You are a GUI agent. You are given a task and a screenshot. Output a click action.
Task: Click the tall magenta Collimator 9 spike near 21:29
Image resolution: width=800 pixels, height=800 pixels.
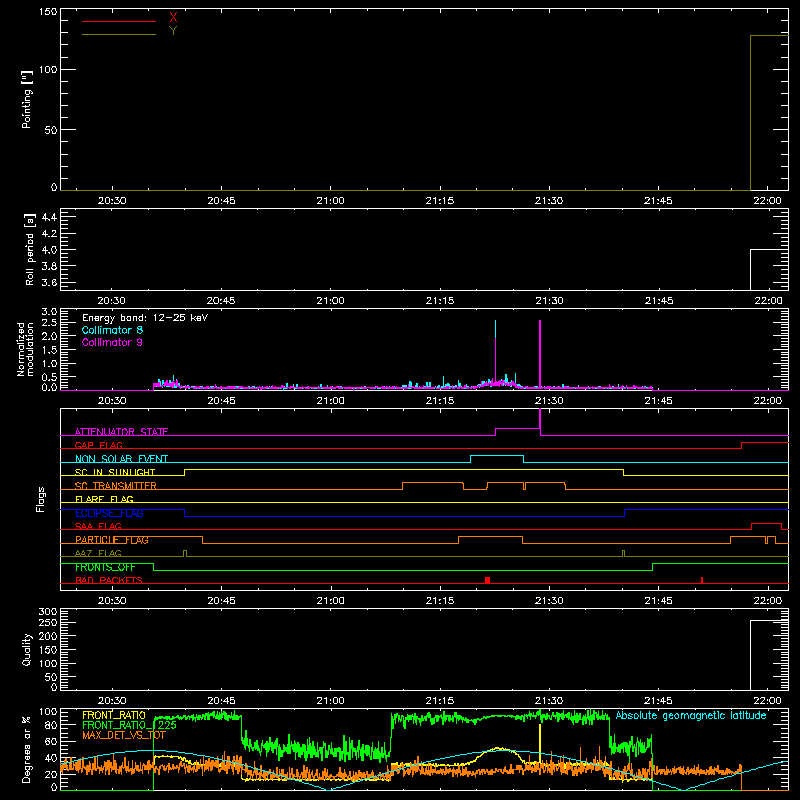pos(540,353)
